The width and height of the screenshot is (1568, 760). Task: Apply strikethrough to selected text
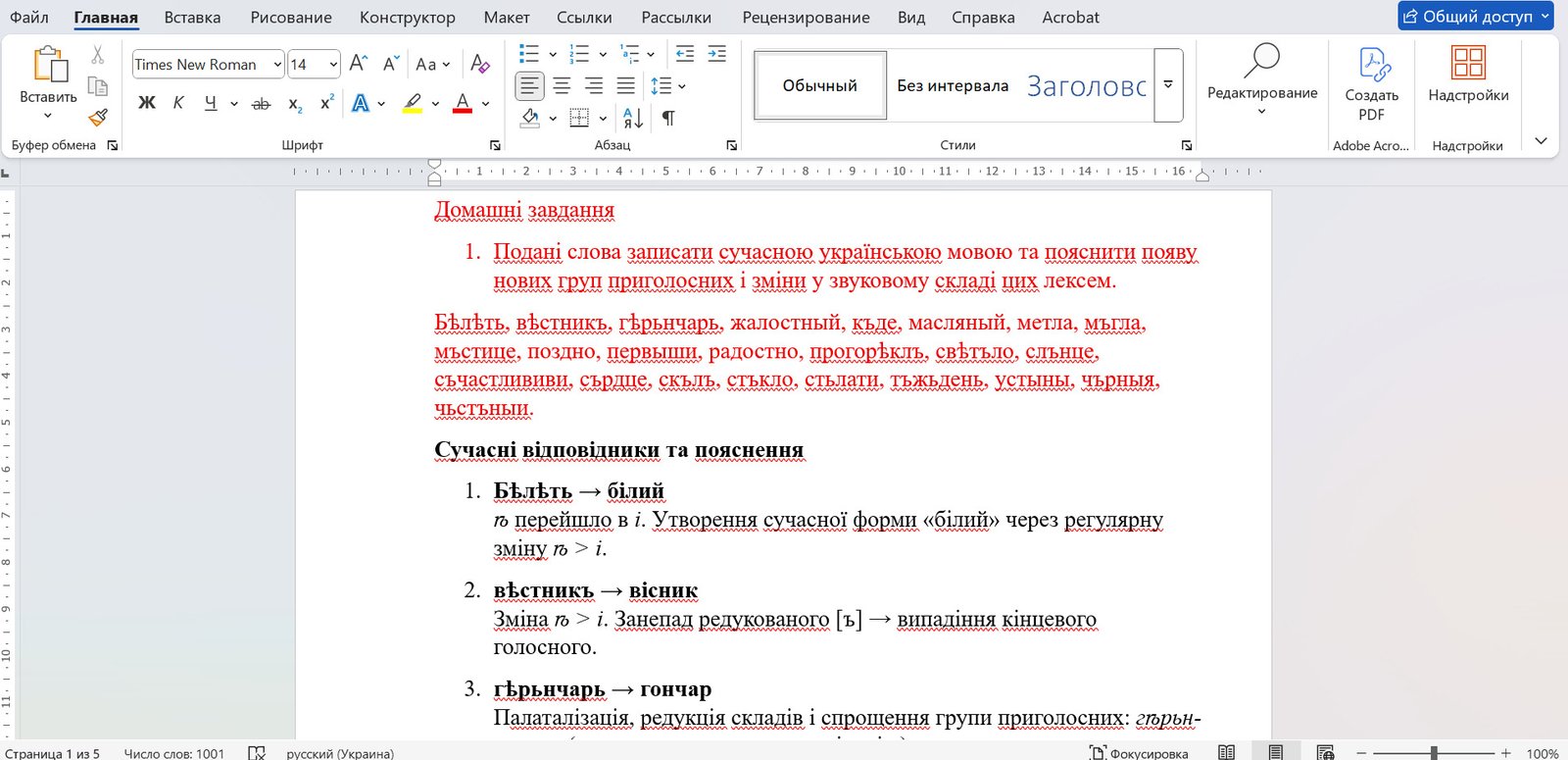261,103
